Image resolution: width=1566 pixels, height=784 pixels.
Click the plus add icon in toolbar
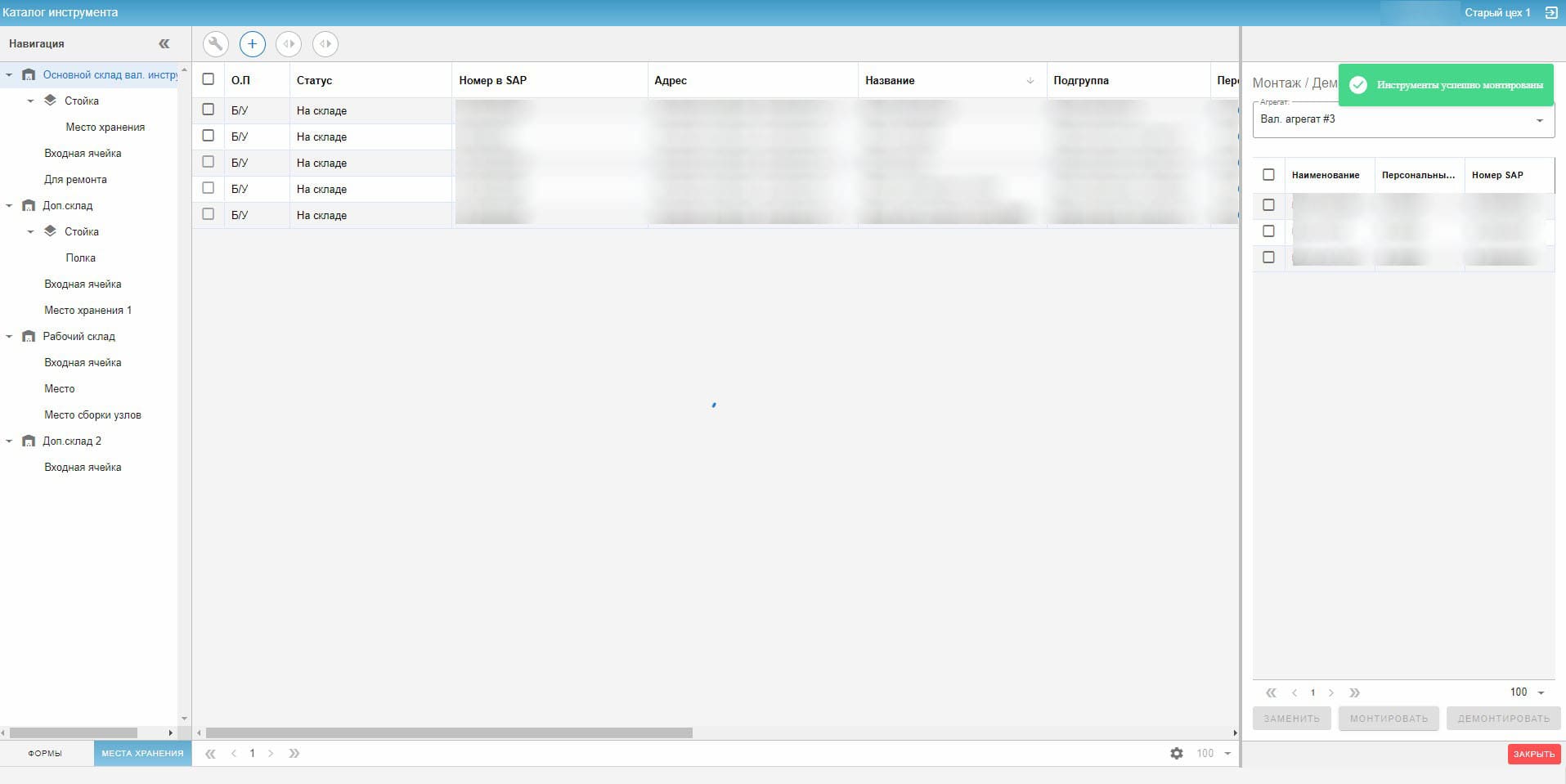[252, 44]
